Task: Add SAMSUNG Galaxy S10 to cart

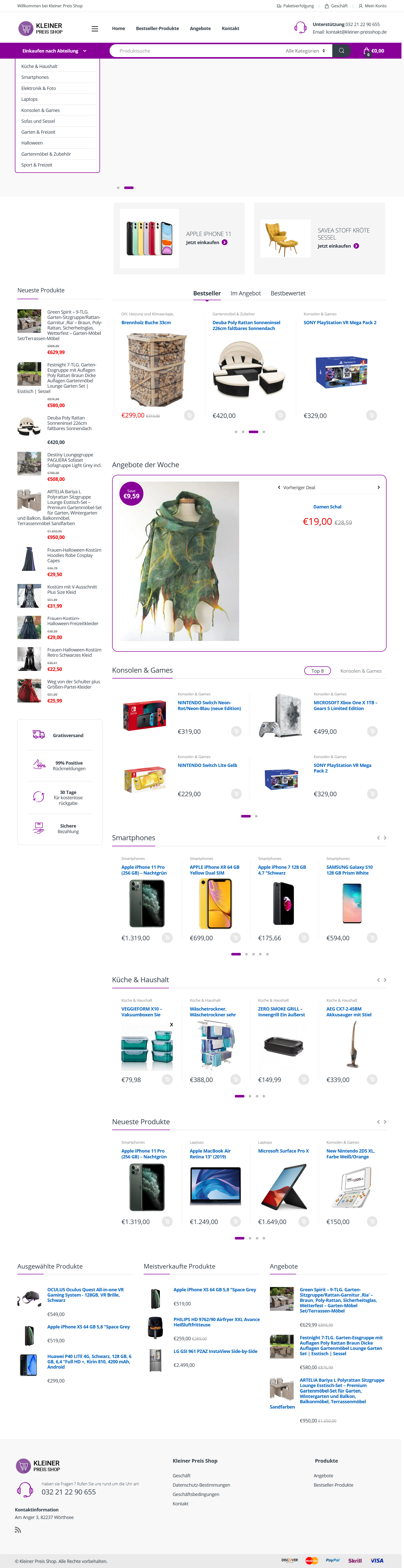Action: tap(372, 938)
